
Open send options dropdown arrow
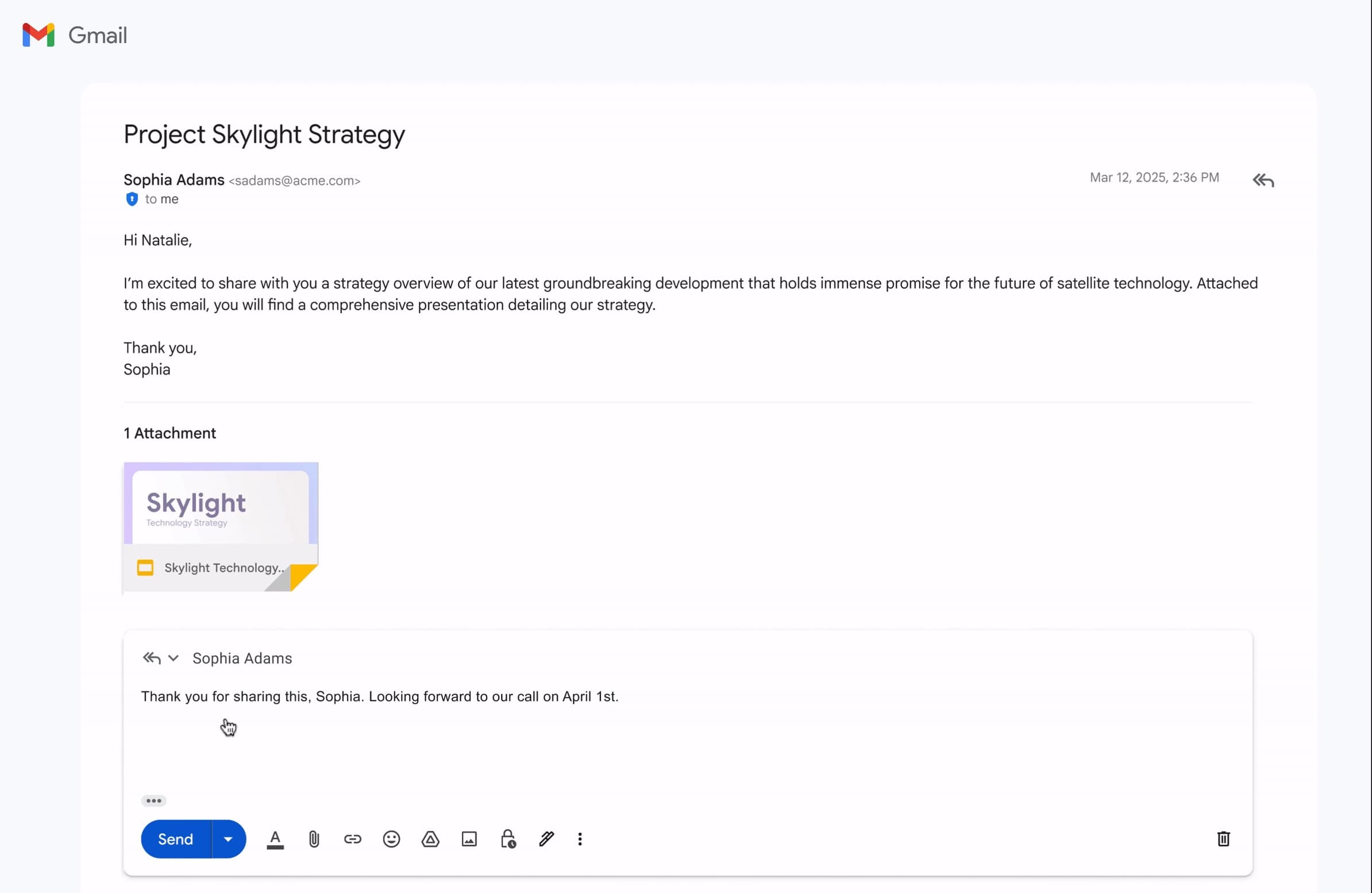coord(228,839)
